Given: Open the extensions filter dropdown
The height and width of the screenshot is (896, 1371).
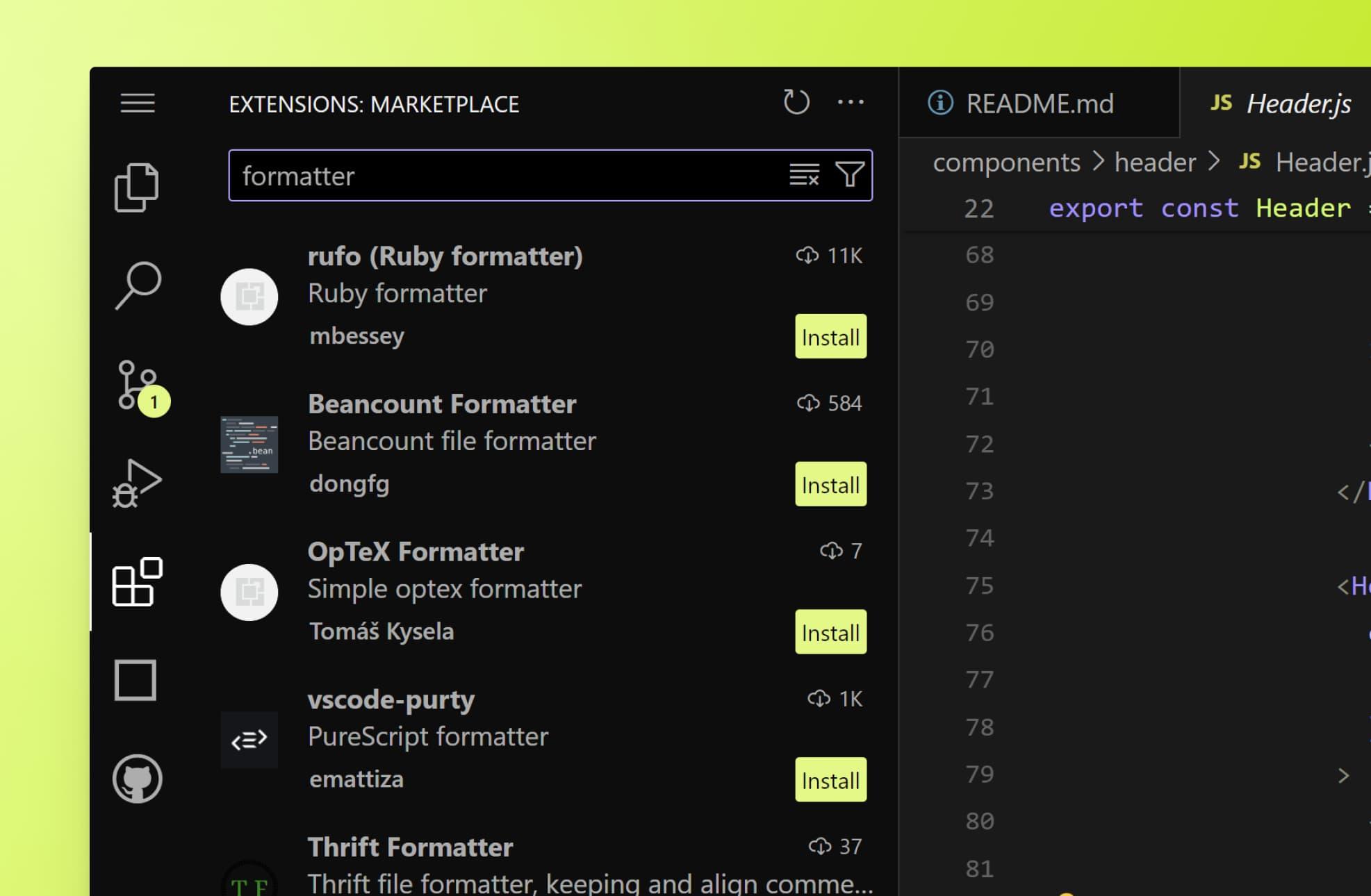Looking at the screenshot, I should tap(850, 176).
